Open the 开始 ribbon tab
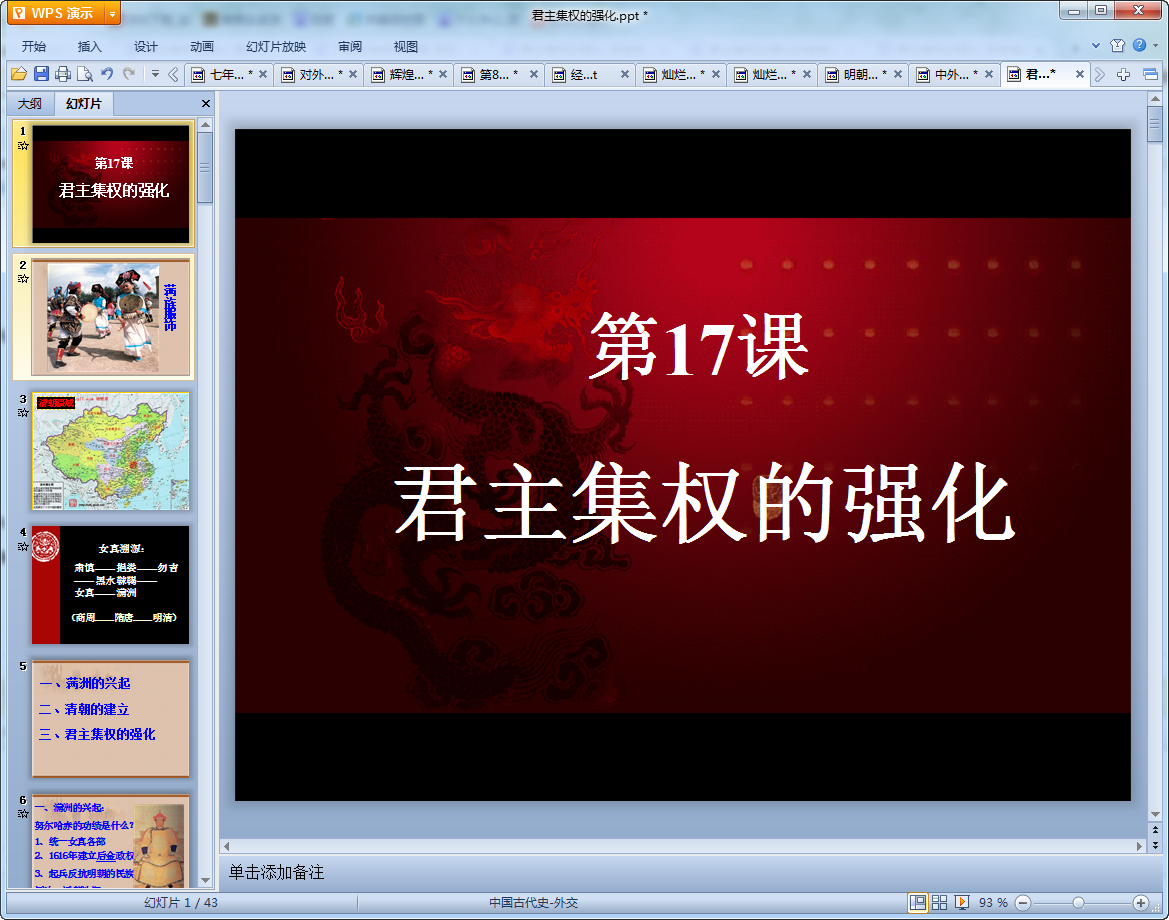The image size is (1169, 920). pyautogui.click(x=34, y=46)
